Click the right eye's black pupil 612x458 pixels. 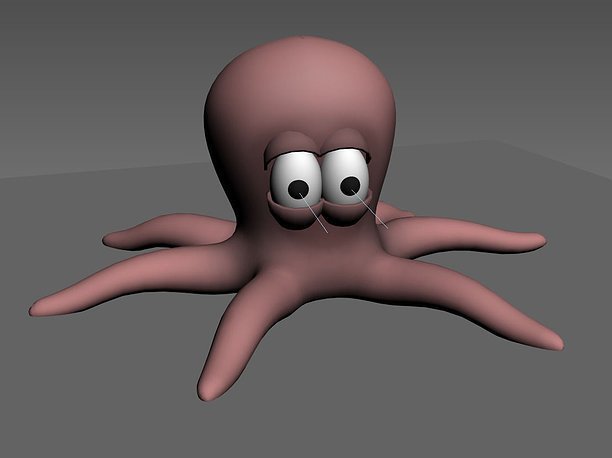pos(350,185)
